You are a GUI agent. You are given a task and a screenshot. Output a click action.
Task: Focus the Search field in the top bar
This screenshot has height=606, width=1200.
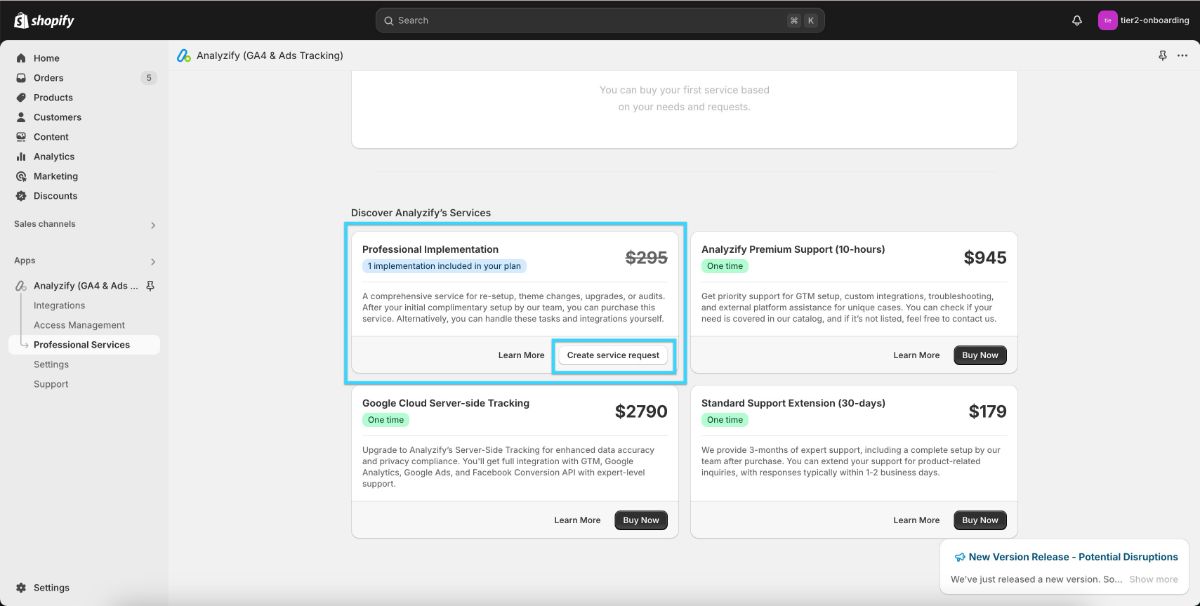(600, 20)
